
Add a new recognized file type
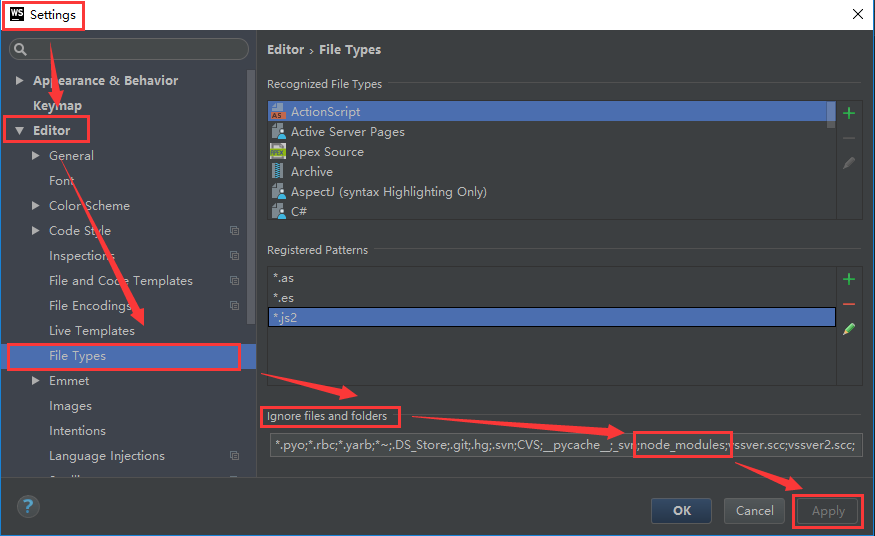pyautogui.click(x=849, y=113)
